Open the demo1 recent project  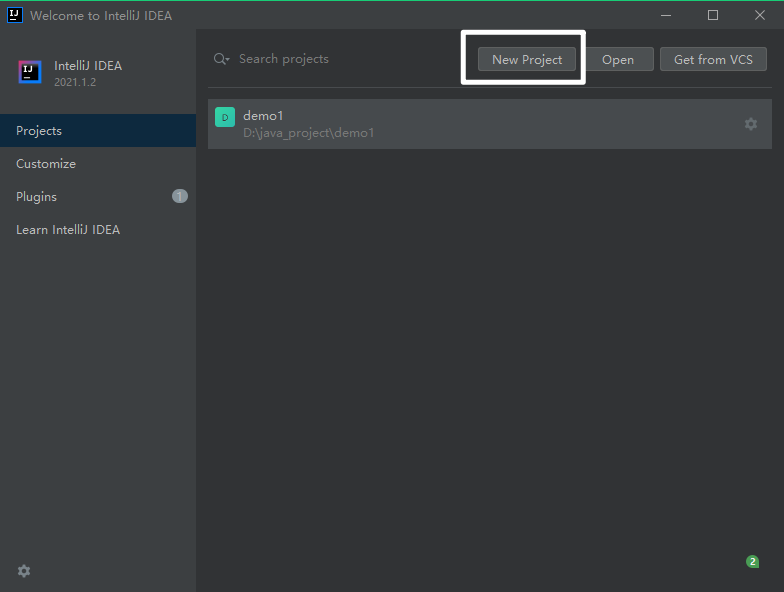pos(490,124)
